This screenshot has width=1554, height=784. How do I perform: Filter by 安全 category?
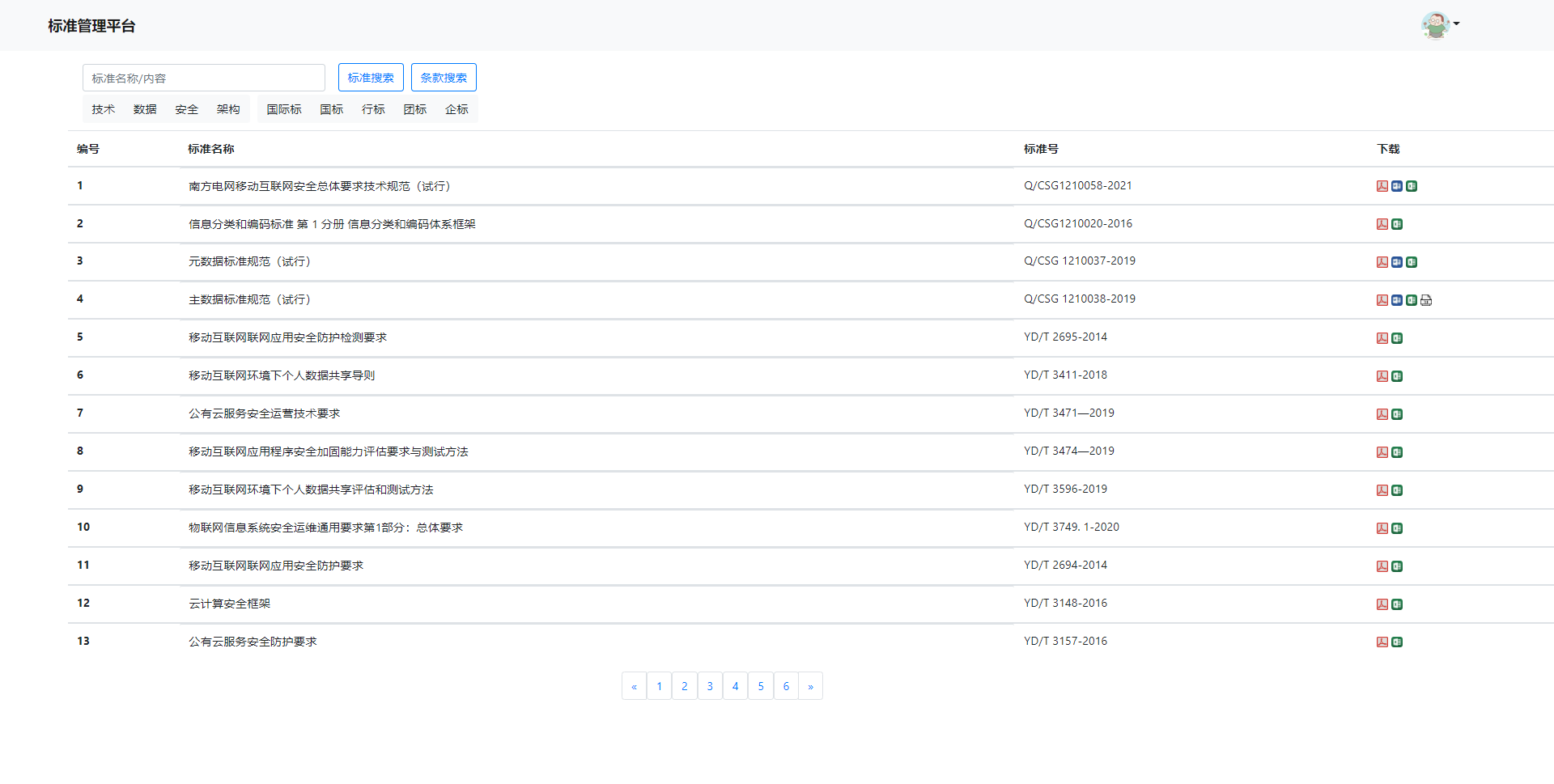[x=186, y=109]
